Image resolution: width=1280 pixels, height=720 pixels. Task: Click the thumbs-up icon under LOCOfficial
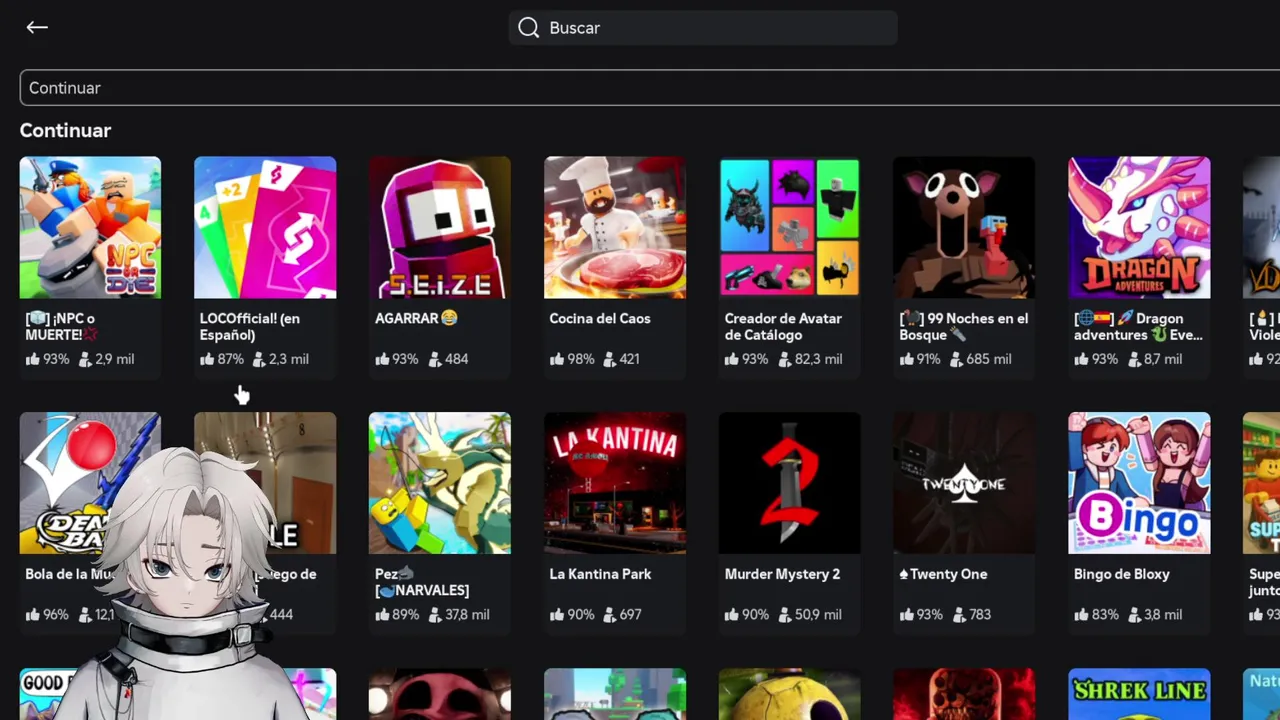click(207, 359)
